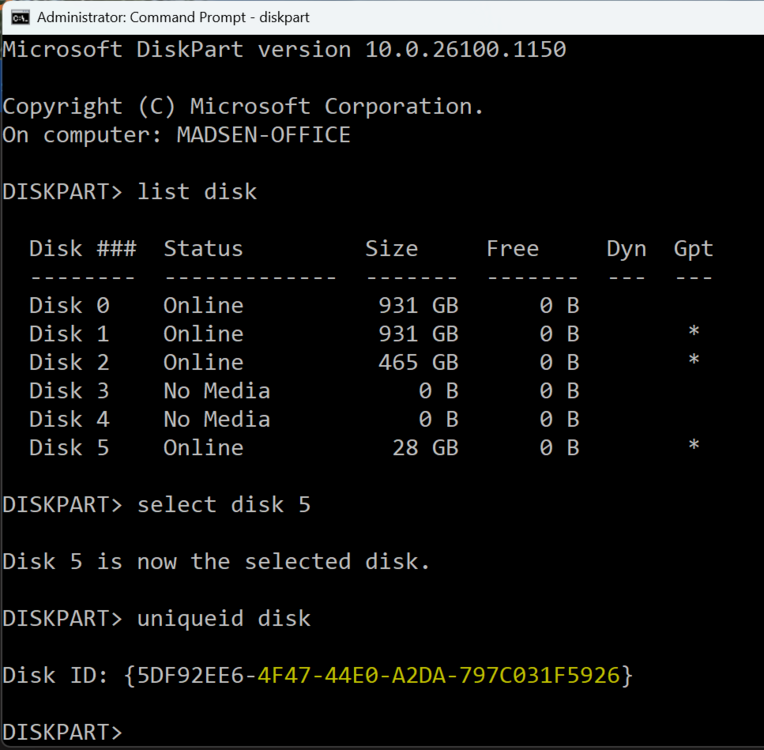
Task: Click the 'Disk 1' row label
Action: (69, 334)
